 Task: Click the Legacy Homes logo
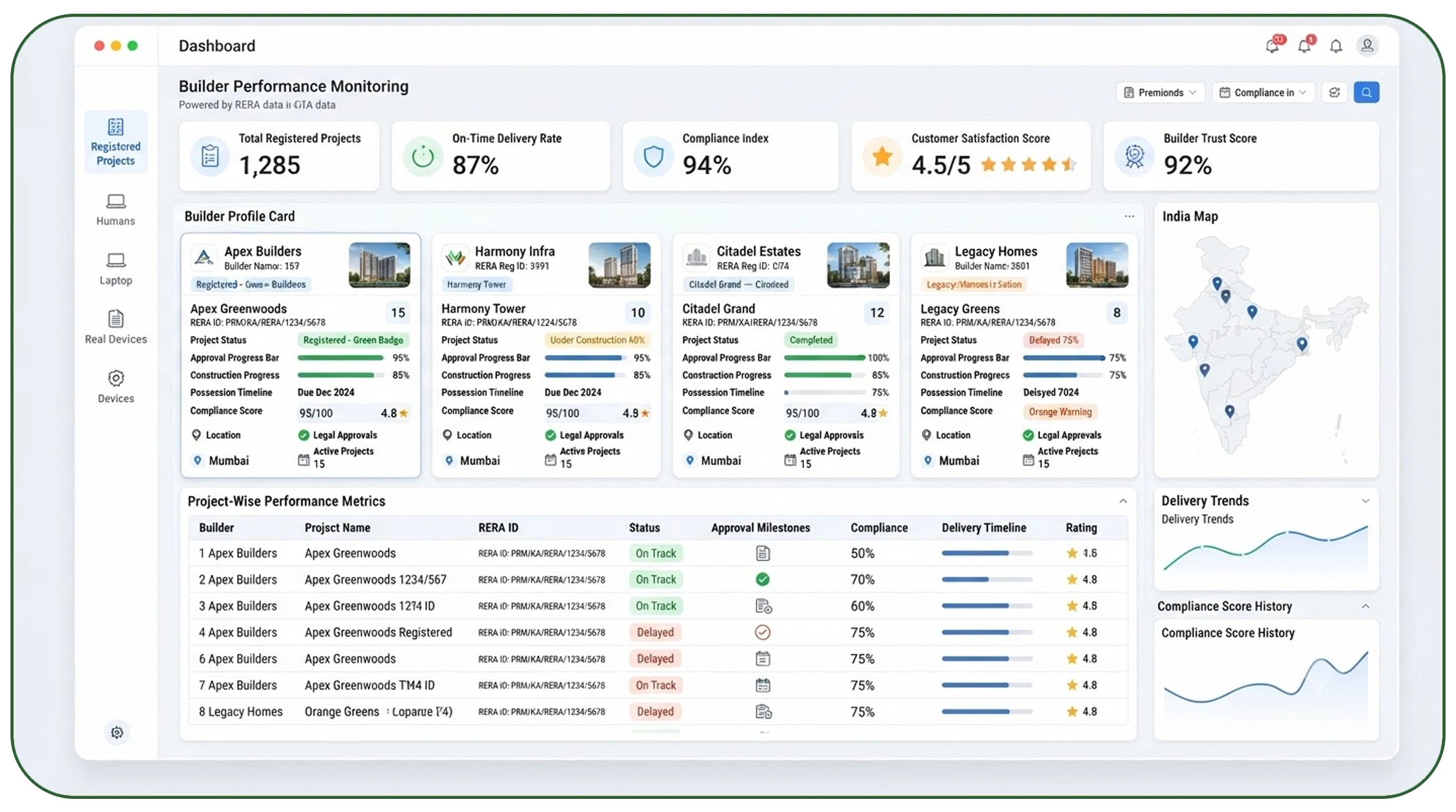point(935,257)
